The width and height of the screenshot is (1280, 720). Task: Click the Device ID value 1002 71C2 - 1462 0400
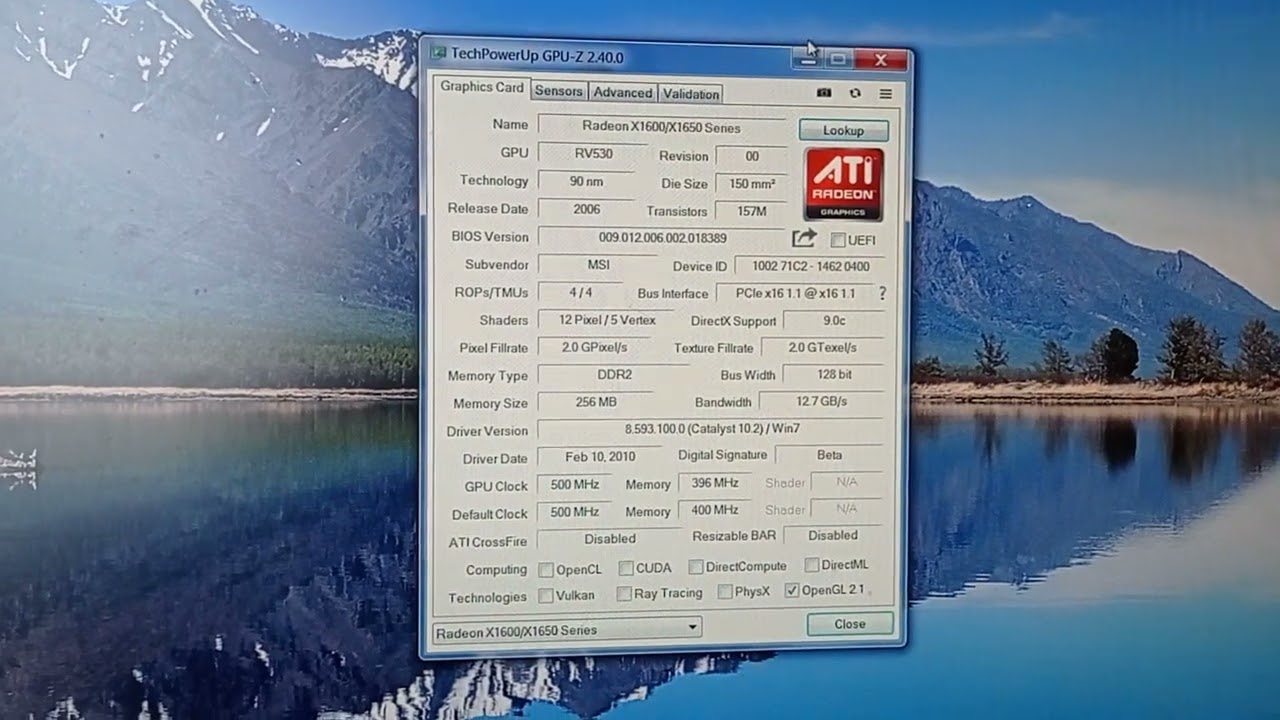[811, 266]
